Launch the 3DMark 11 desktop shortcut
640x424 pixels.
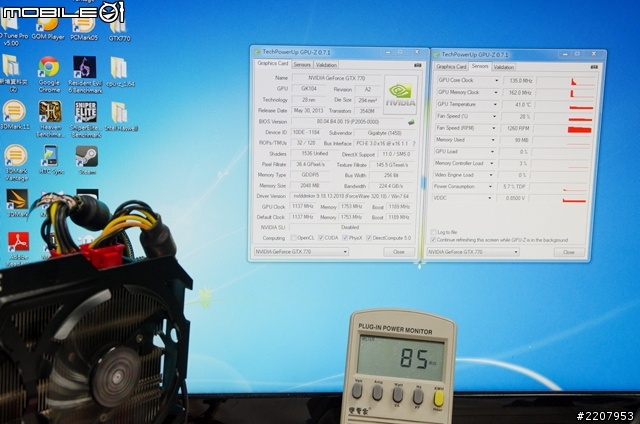[15, 115]
